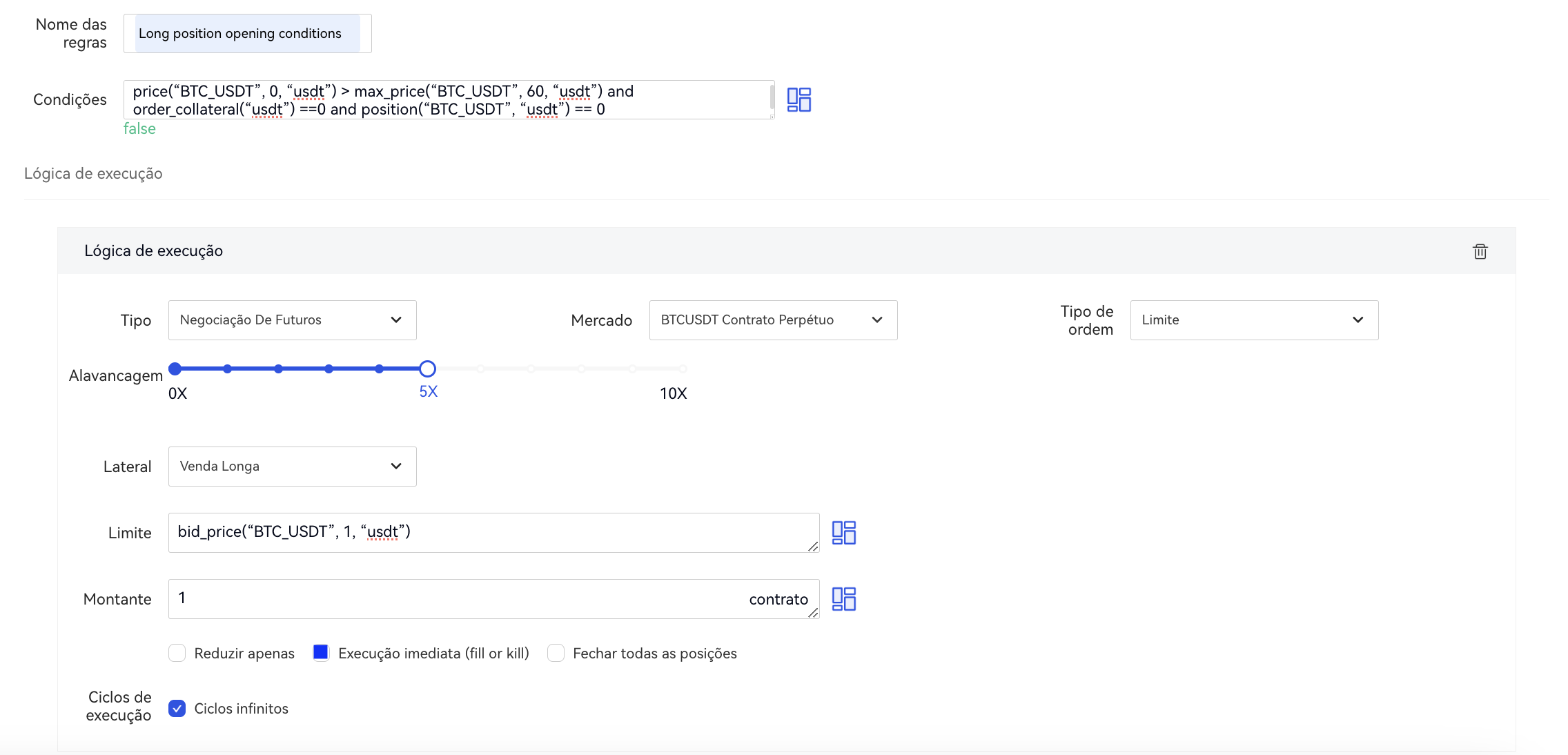
Task: Click the 5X leverage slider handle
Action: 427,369
